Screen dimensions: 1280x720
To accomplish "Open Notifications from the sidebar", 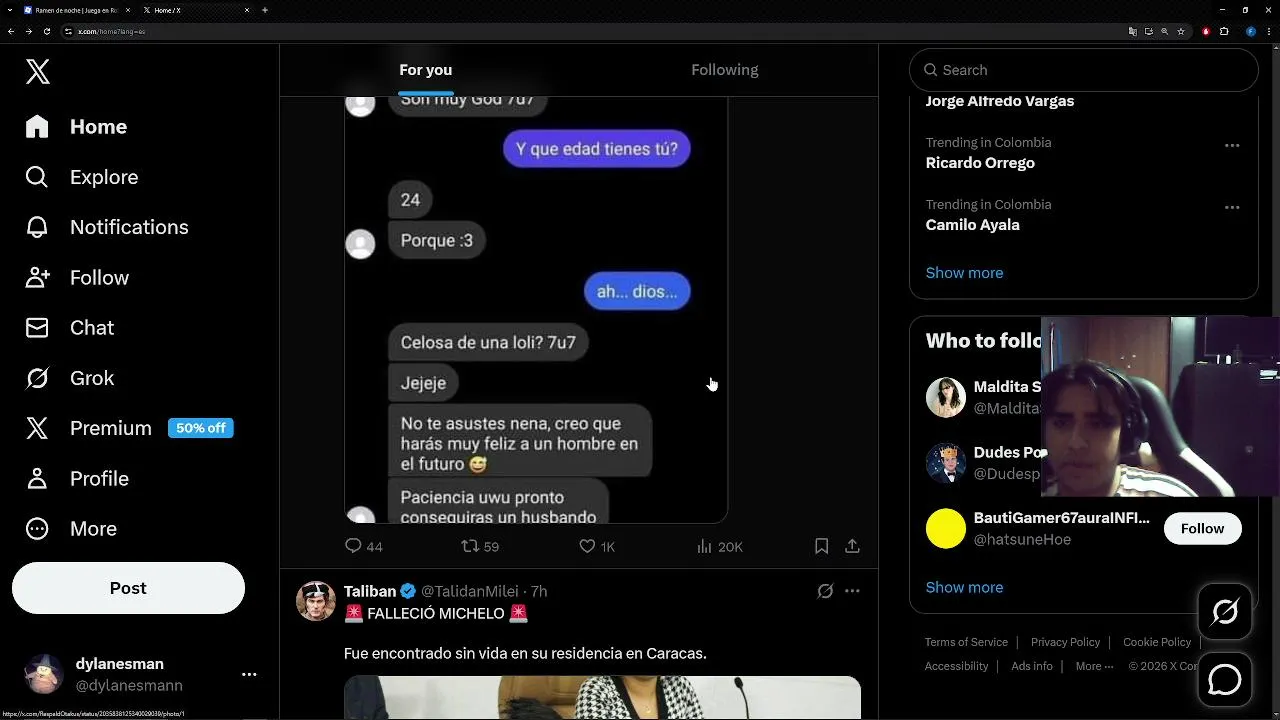I will pyautogui.click(x=107, y=227).
